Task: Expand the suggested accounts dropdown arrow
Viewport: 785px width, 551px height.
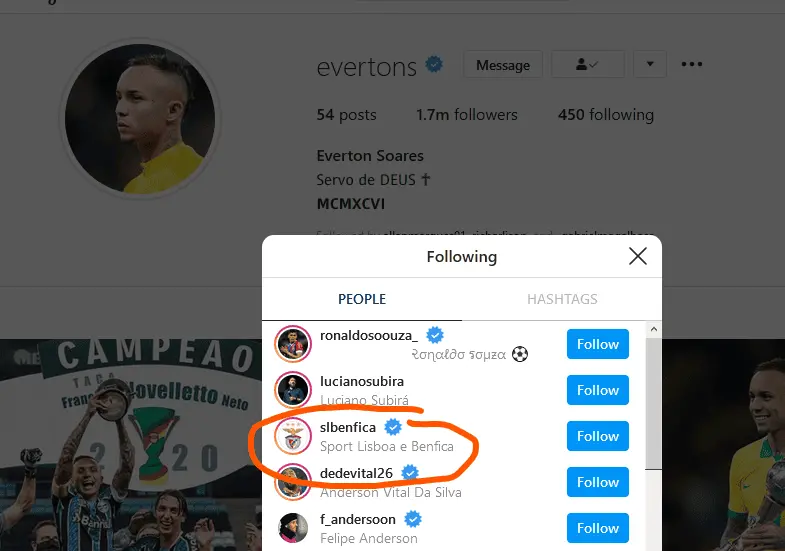Action: [x=650, y=65]
